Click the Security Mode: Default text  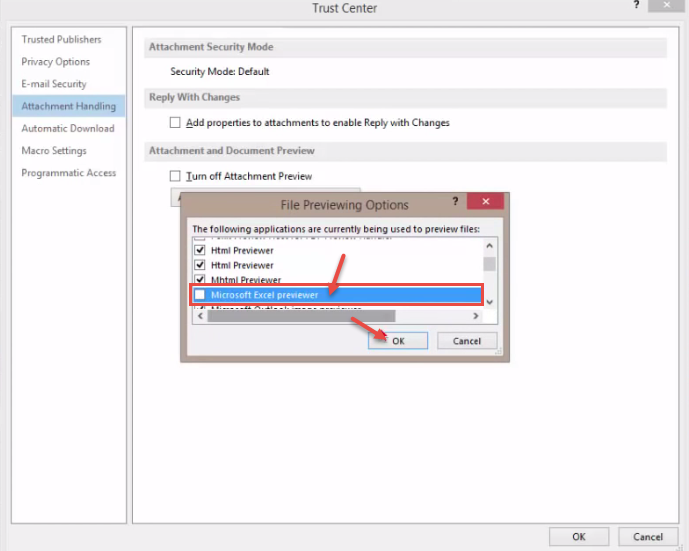pos(220,72)
